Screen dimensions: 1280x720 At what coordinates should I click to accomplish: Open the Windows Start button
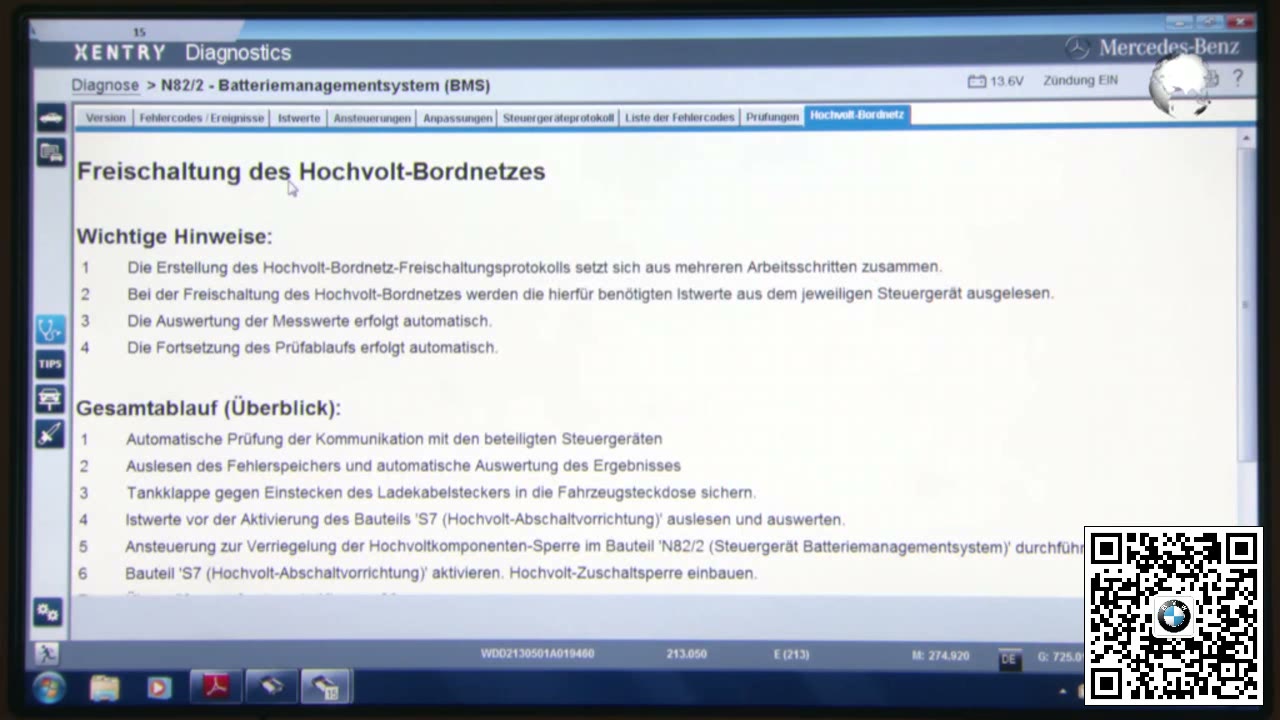[x=49, y=688]
